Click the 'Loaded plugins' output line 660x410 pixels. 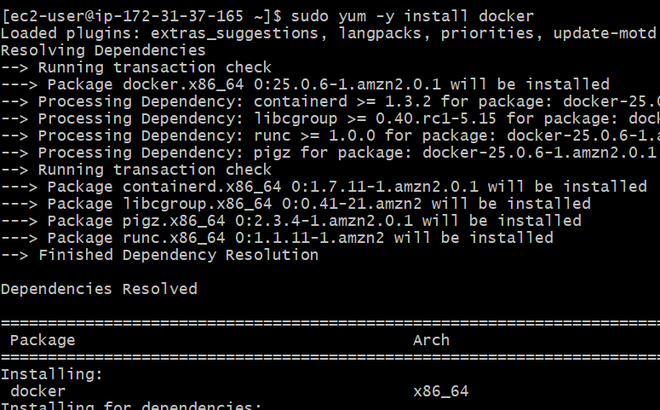330,33
